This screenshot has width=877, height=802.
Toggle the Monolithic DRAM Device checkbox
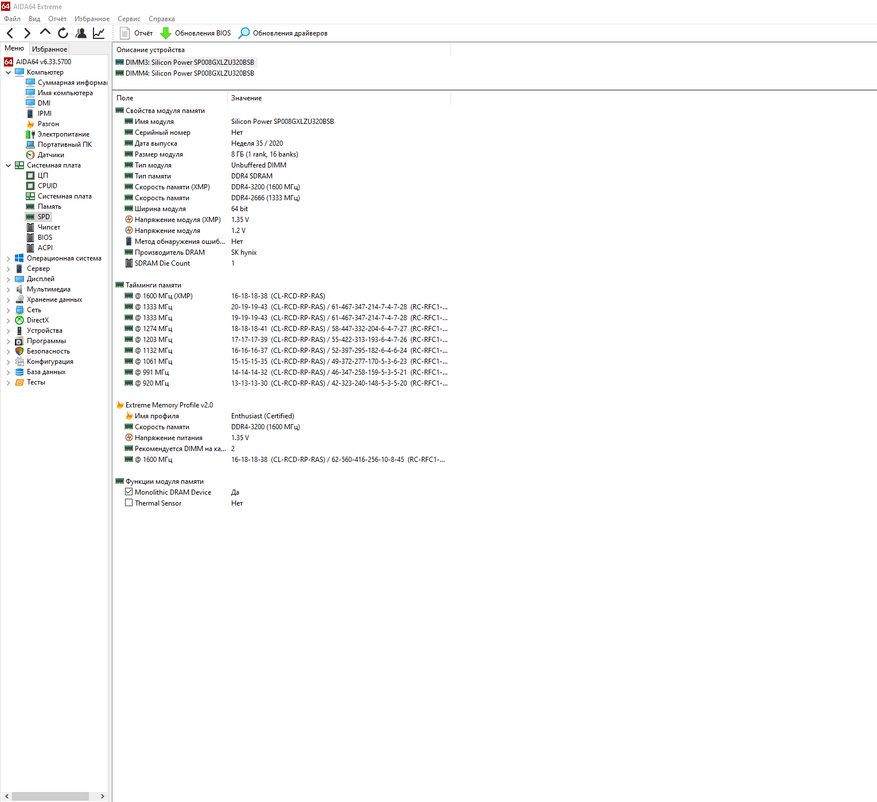coord(129,492)
